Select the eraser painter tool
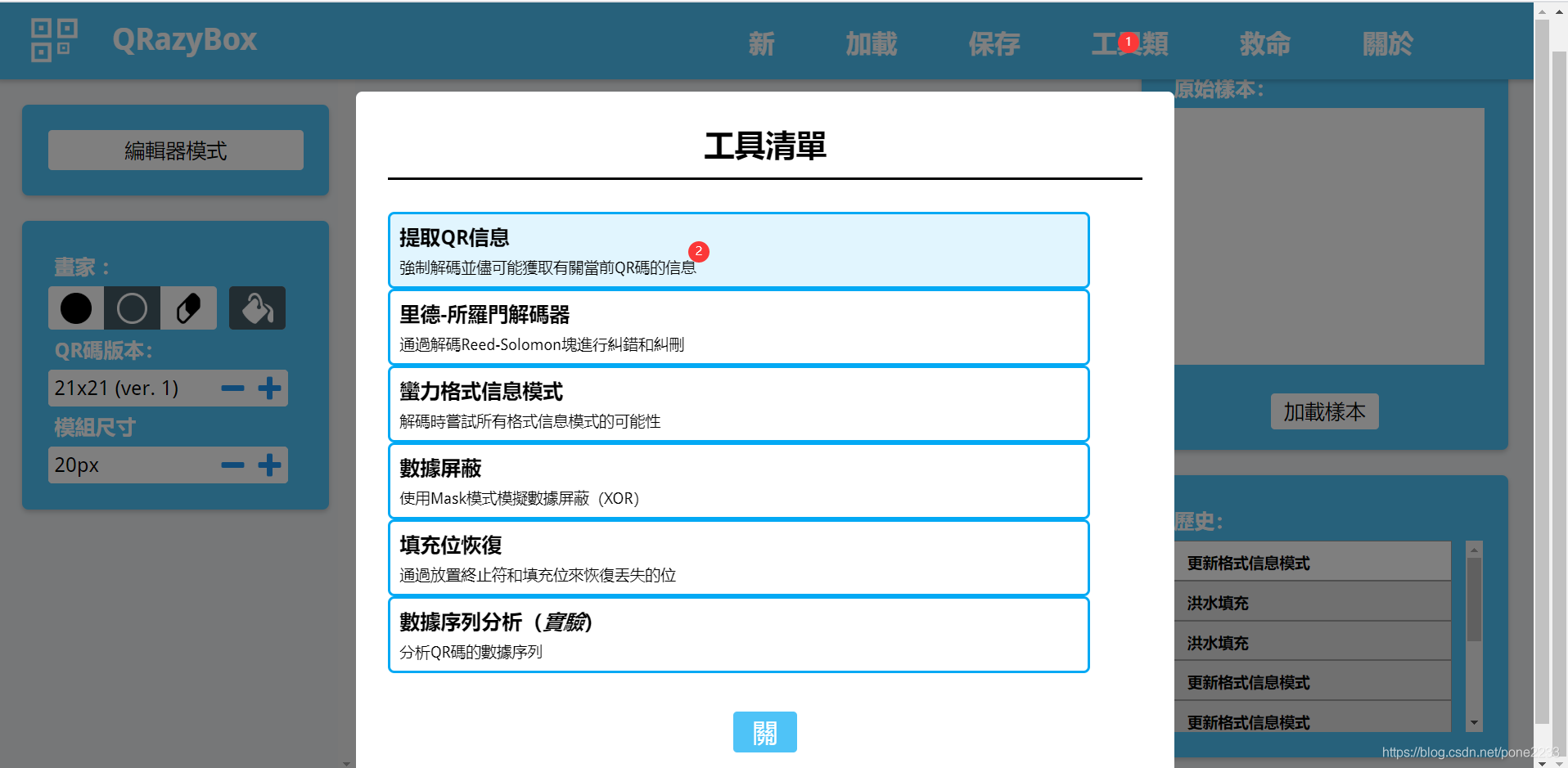1568x768 pixels. 189,308
